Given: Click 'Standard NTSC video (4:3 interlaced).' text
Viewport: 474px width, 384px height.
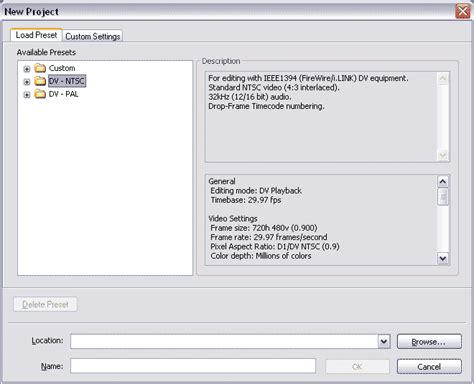Looking at the screenshot, I should tap(274, 88).
